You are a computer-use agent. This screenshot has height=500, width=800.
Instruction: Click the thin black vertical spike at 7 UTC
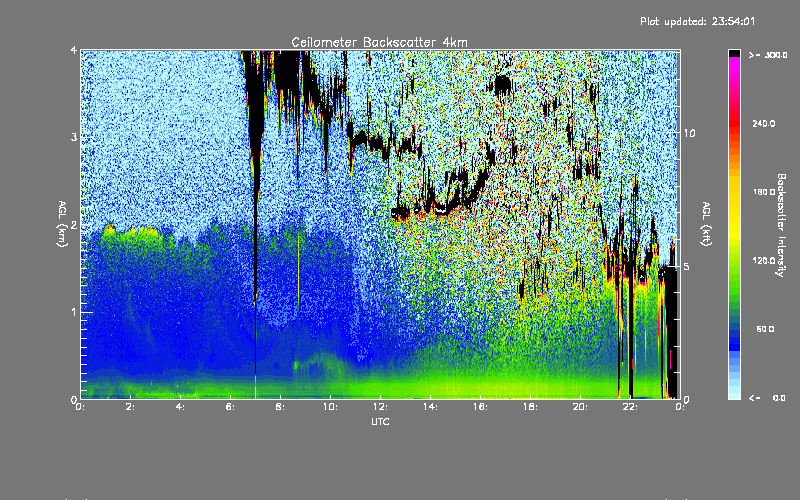click(256, 296)
